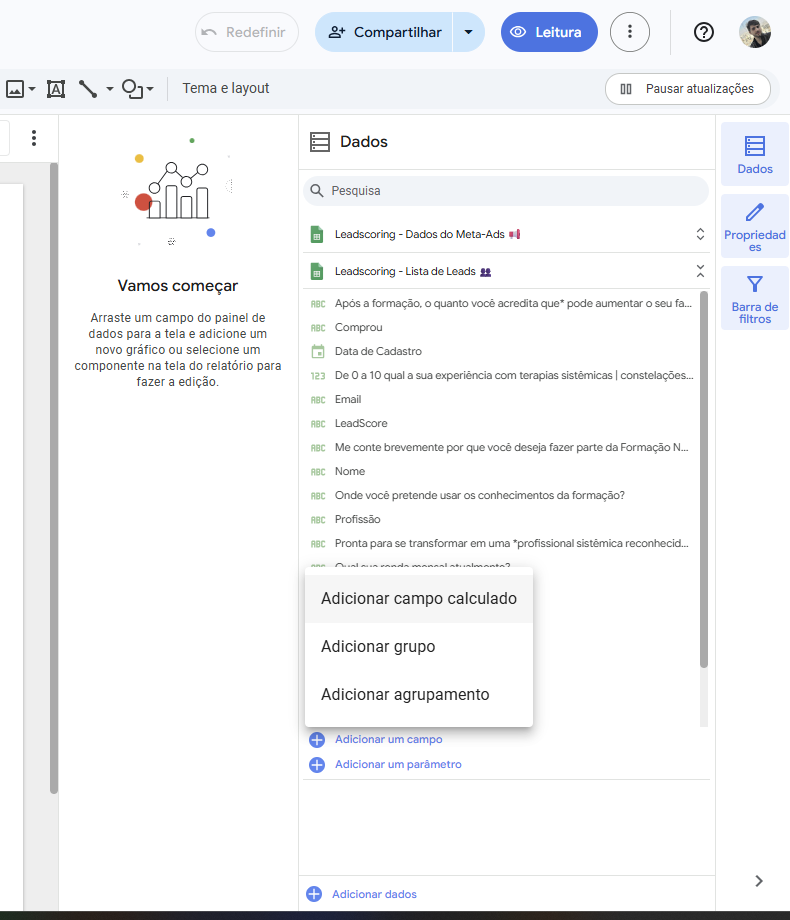This screenshot has height=920, width=790.
Task: Collapse the Leadscoring - Lista de Leads source
Action: (700, 271)
